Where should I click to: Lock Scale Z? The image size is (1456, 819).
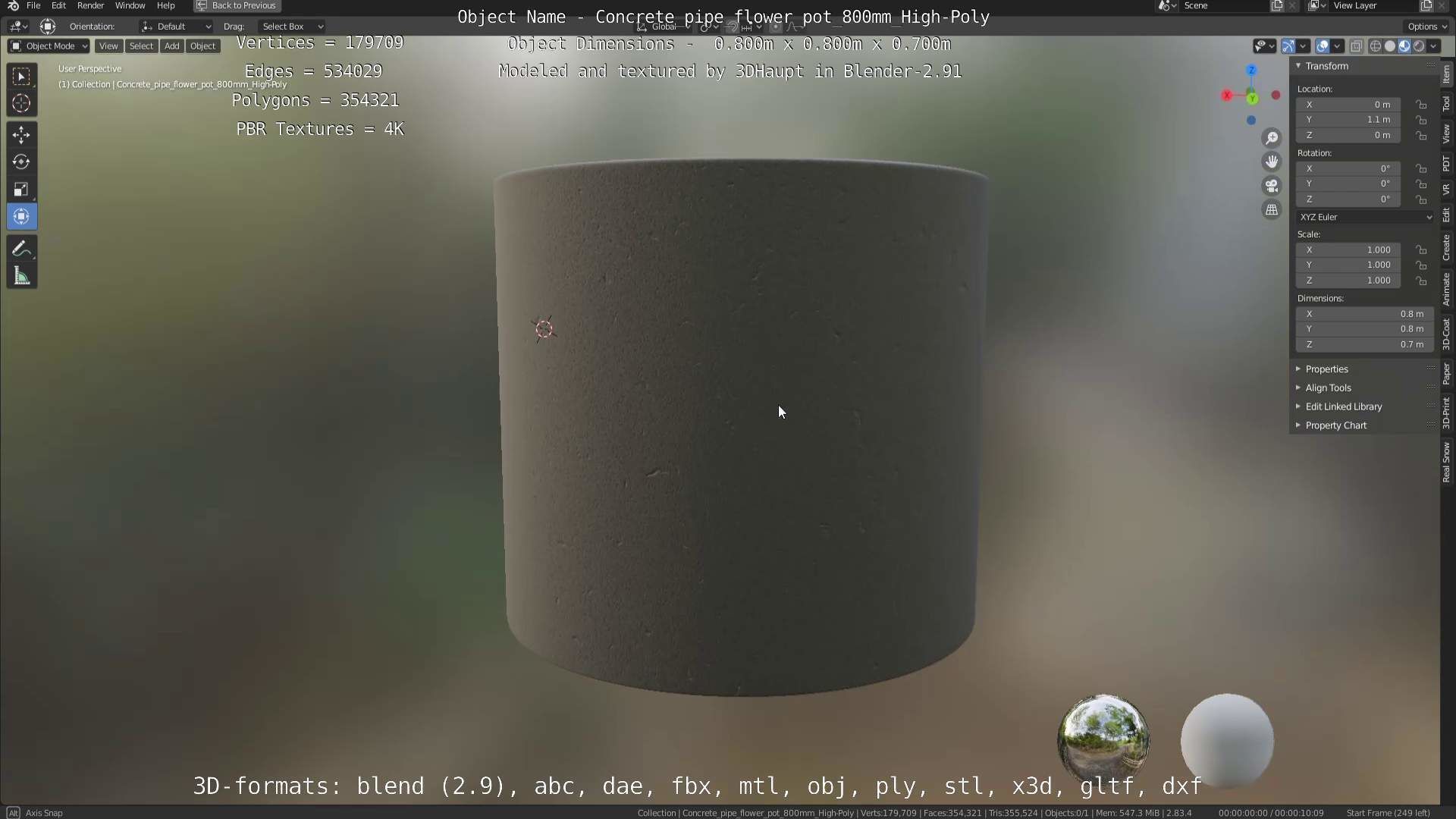(1422, 281)
